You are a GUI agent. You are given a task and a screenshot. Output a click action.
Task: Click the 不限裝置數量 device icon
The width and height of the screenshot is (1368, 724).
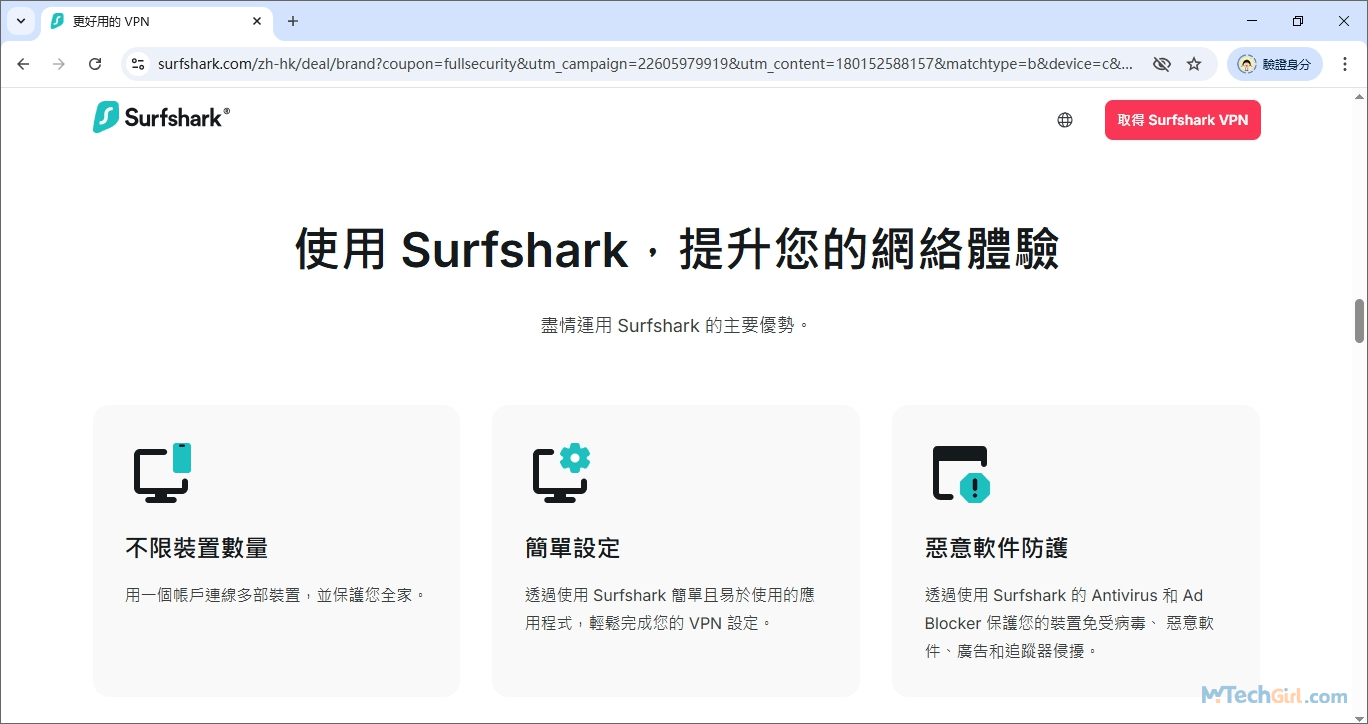(162, 472)
